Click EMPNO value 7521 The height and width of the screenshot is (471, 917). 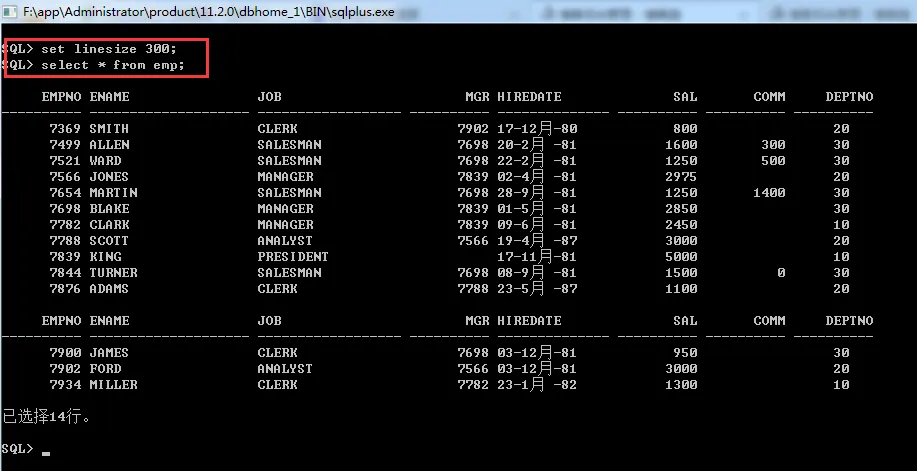click(66, 160)
